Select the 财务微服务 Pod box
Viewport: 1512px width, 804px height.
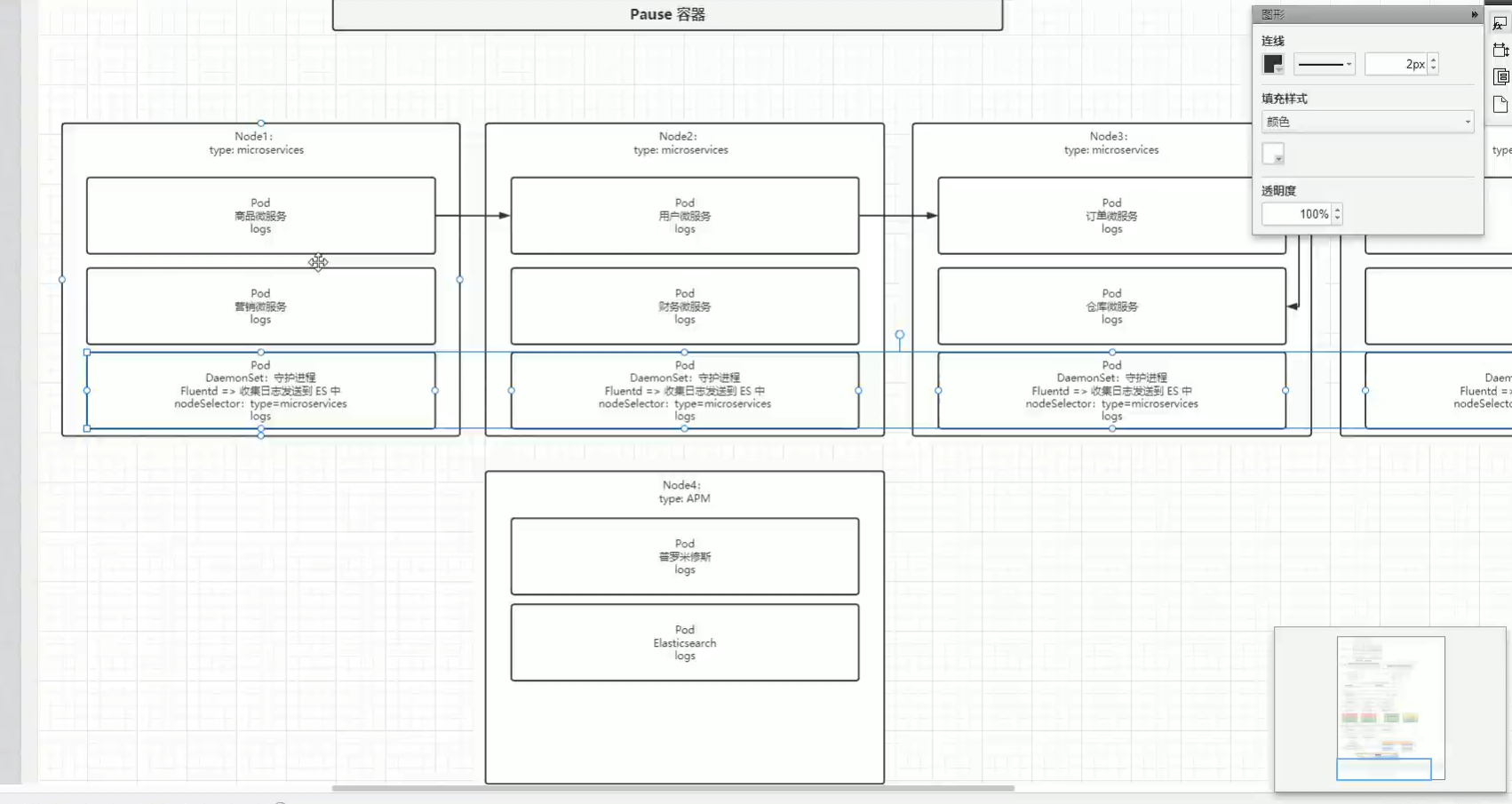685,306
